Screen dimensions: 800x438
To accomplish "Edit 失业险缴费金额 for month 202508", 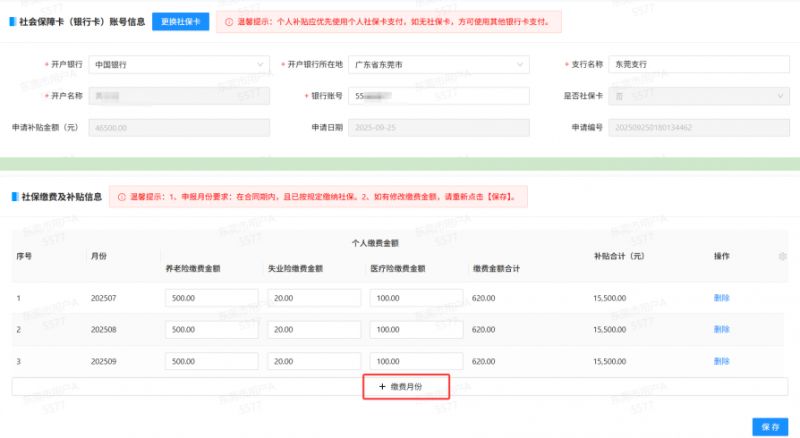I will [x=314, y=329].
